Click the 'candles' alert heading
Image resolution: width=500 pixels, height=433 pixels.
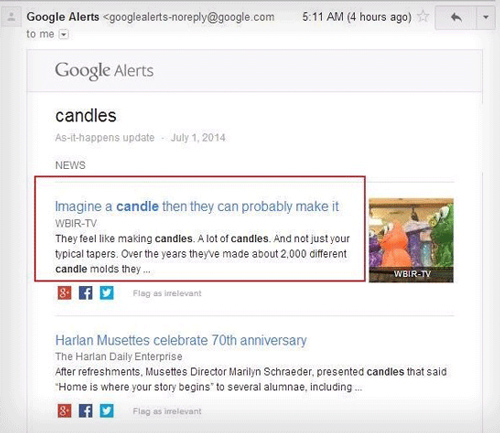click(x=86, y=116)
